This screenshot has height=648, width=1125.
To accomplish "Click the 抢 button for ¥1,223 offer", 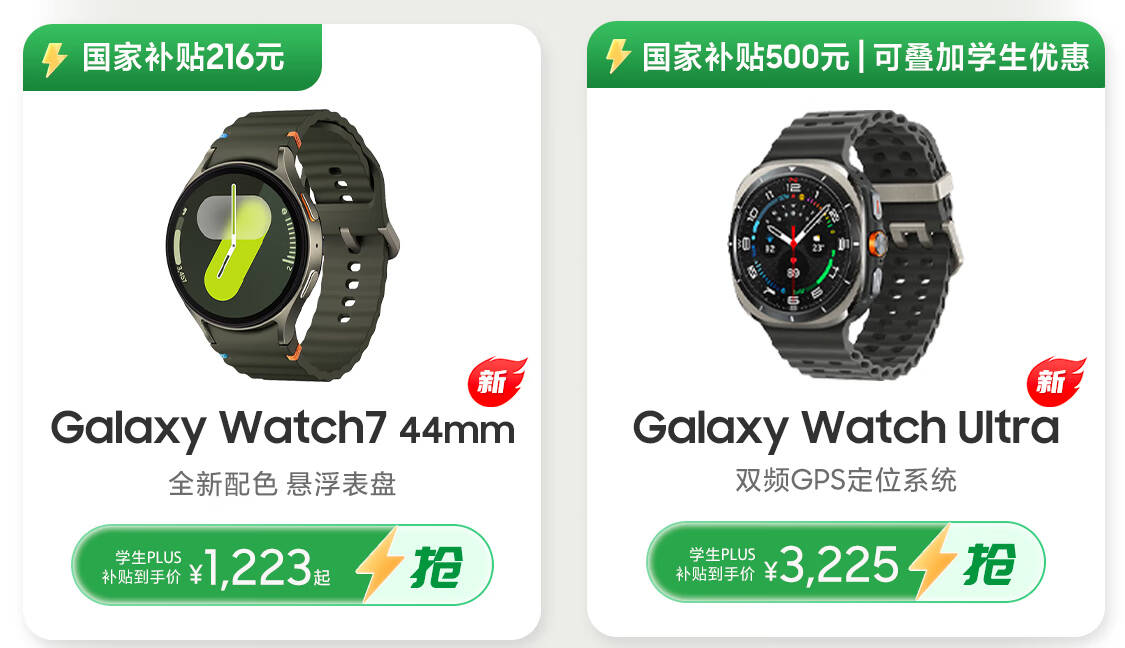I will pos(436,567).
